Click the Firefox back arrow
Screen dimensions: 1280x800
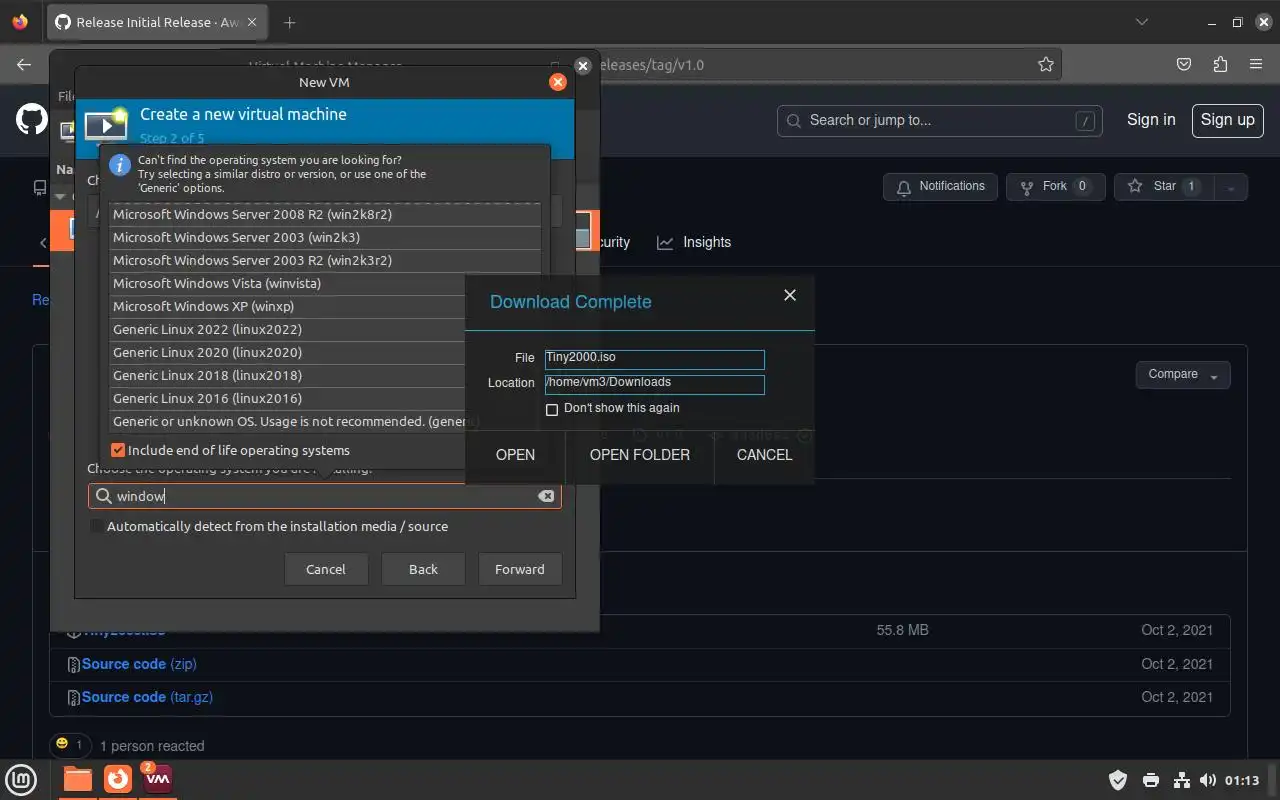pos(25,64)
